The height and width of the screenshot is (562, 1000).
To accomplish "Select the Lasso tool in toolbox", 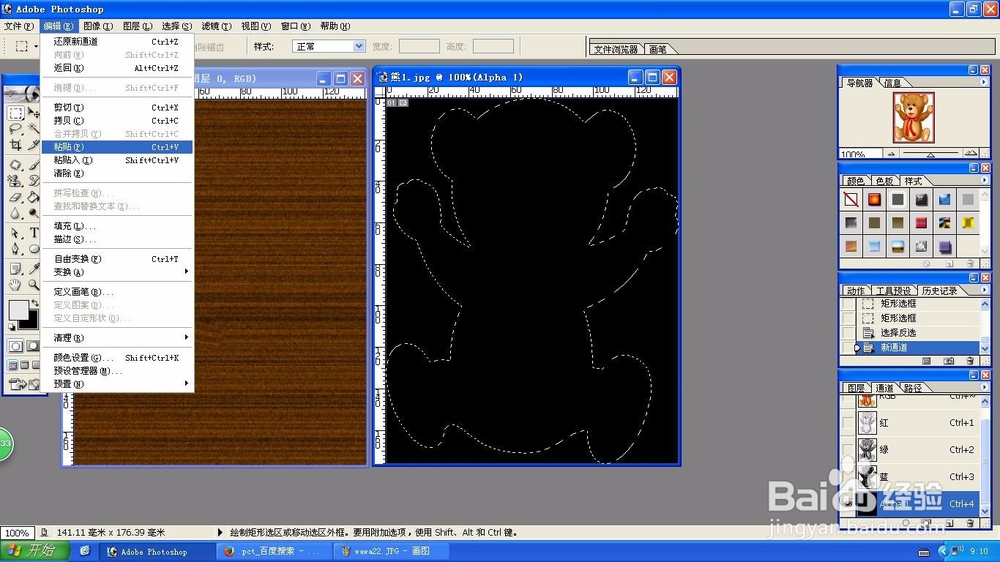I will (x=15, y=128).
